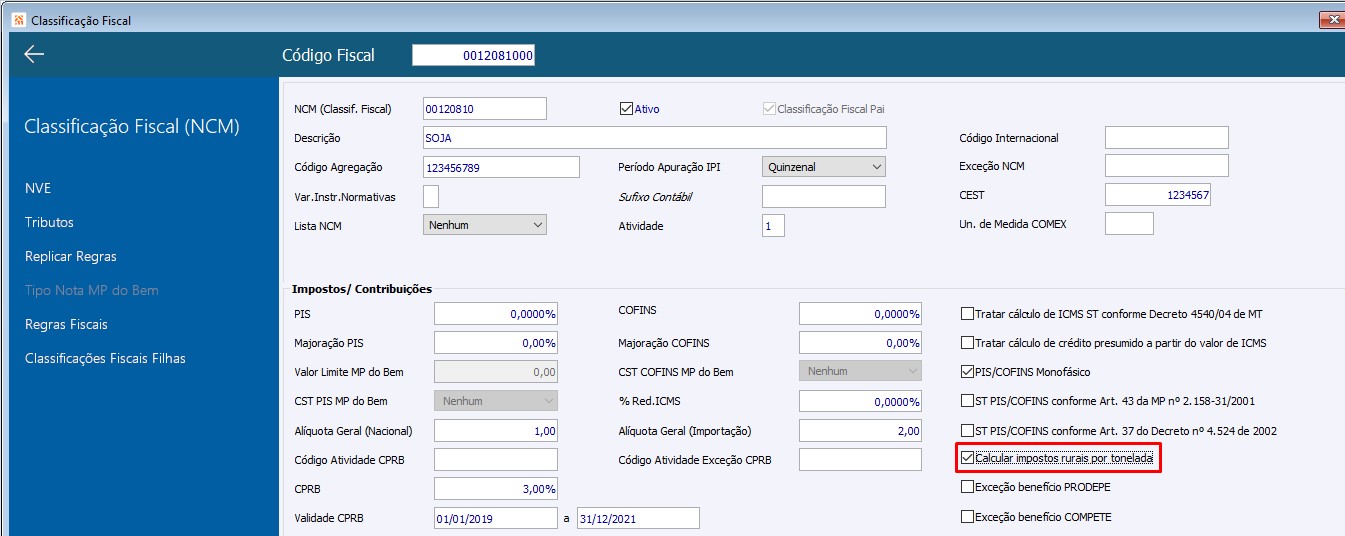1345x536 pixels.
Task: Open Classificações Fiscais Filhas
Action: 105,358
